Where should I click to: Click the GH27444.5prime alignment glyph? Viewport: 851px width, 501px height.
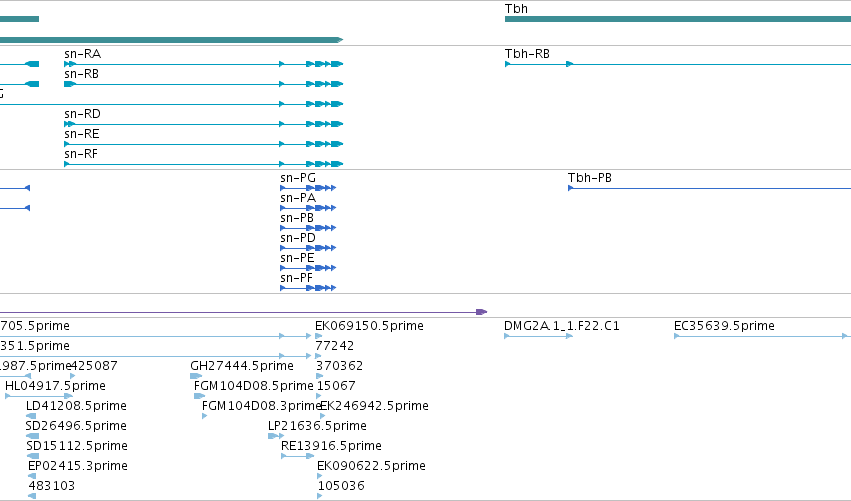click(x=196, y=376)
